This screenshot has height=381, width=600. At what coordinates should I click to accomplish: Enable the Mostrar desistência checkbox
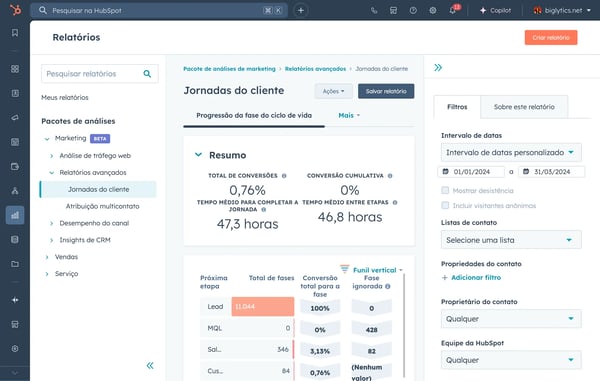(x=445, y=190)
